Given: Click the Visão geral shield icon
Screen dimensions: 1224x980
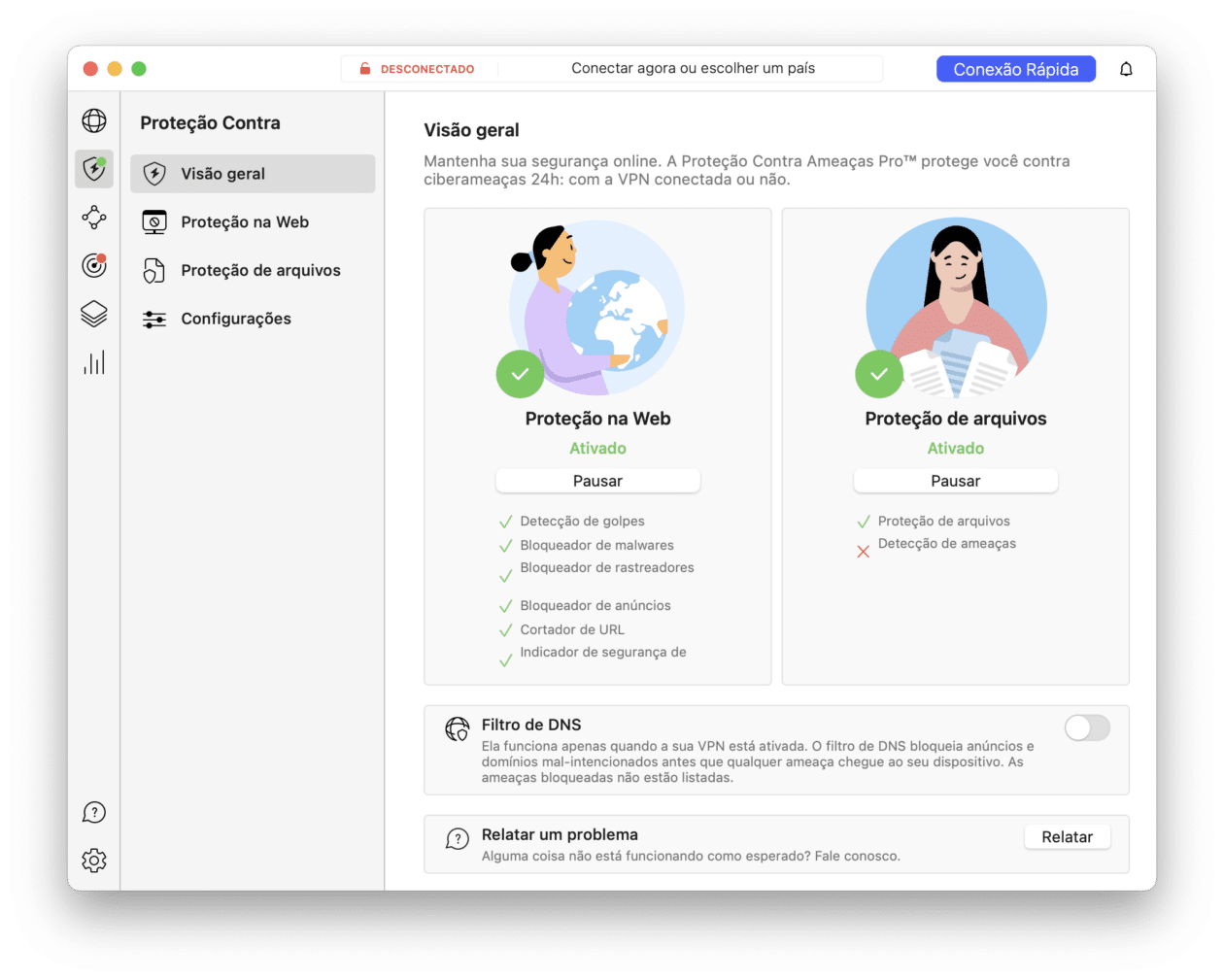Looking at the screenshot, I should (x=154, y=174).
